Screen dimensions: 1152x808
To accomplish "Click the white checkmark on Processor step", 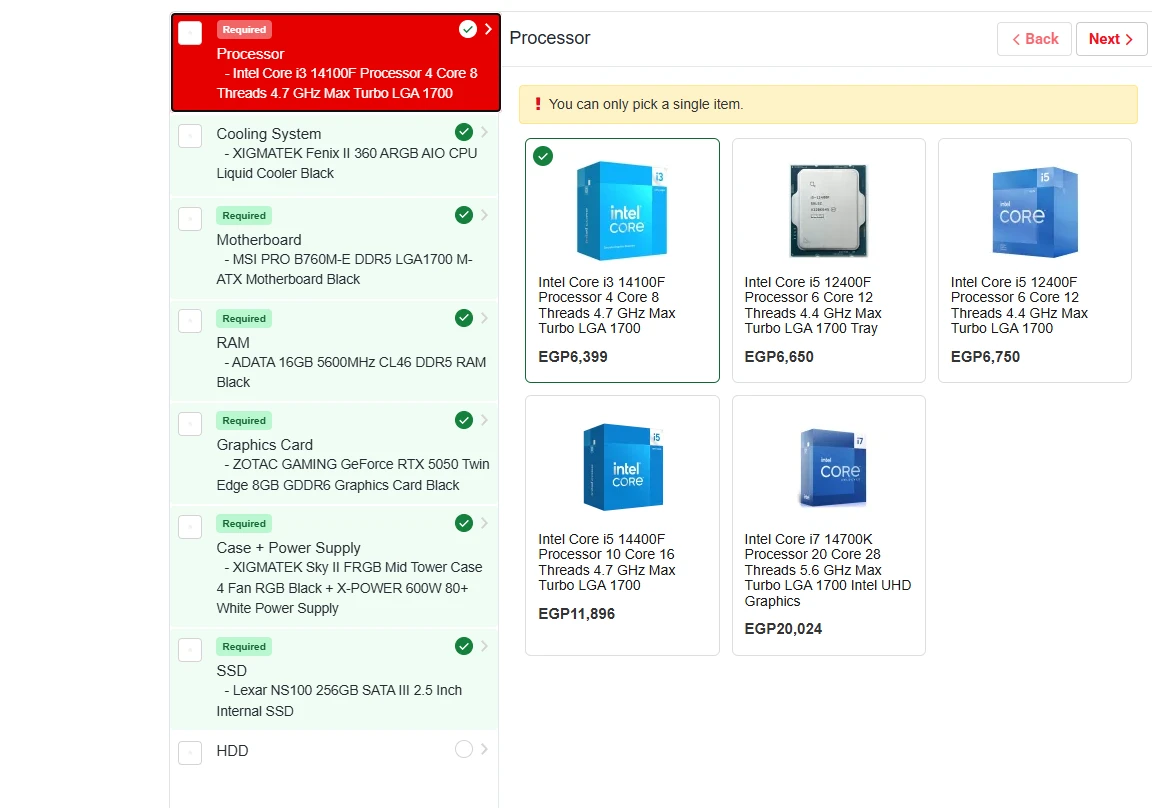I will (467, 29).
